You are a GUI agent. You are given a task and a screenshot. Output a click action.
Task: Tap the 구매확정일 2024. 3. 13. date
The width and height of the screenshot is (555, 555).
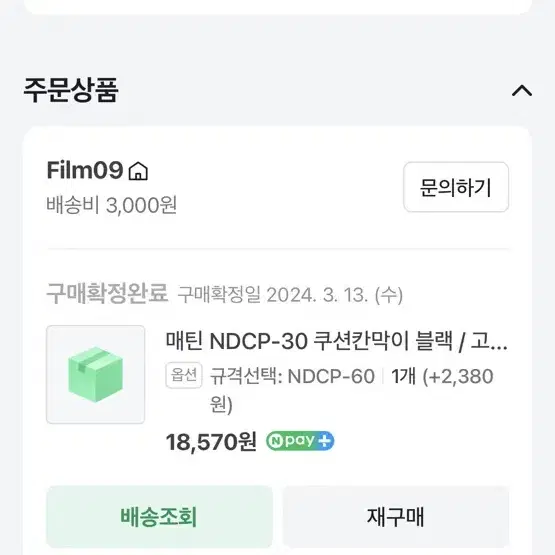pyautogui.click(x=290, y=294)
